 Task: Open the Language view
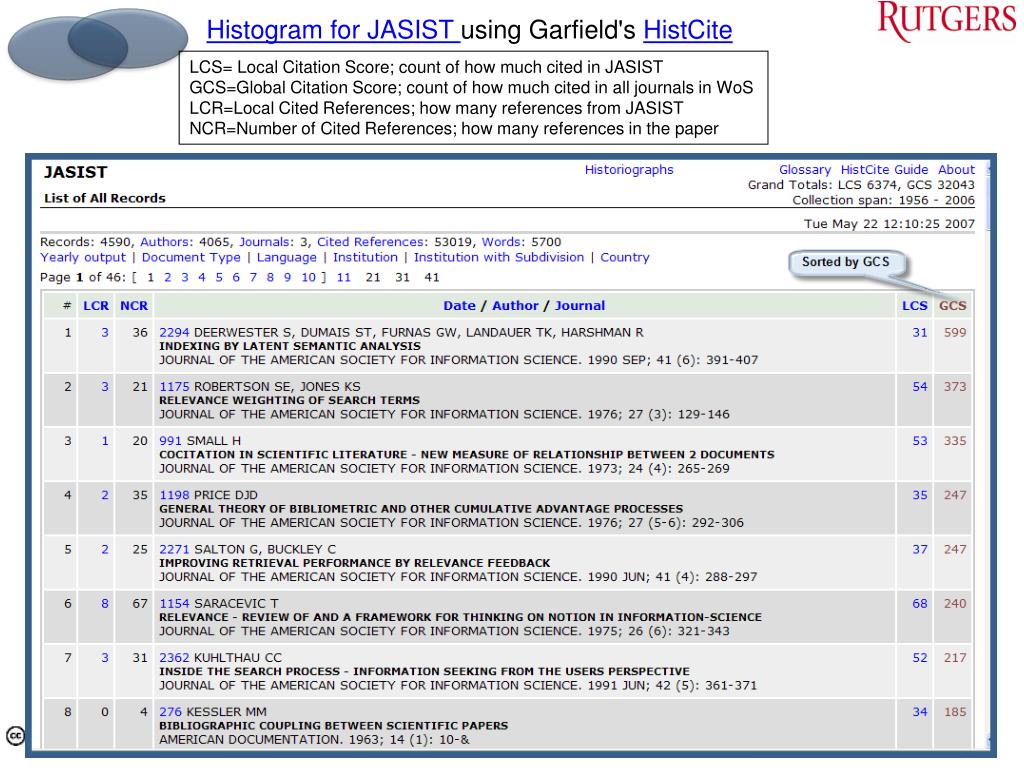click(x=286, y=257)
